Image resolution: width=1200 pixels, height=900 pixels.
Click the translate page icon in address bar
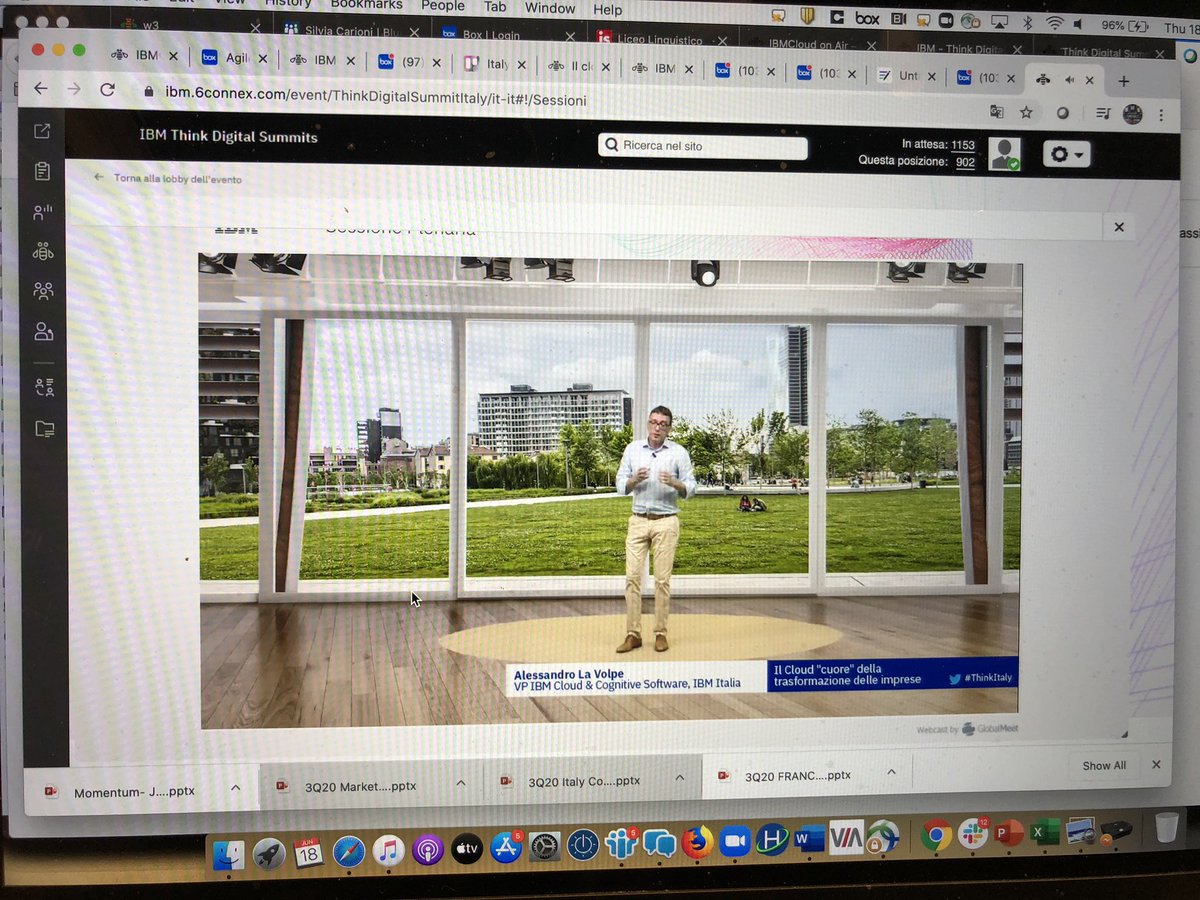996,111
